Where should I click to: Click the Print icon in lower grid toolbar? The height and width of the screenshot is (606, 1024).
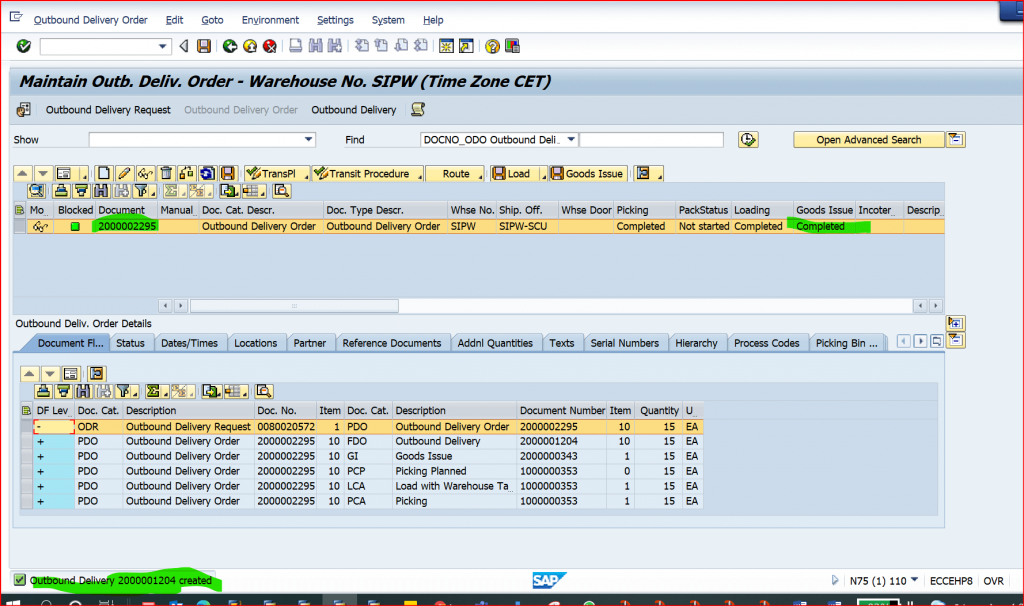pos(43,391)
